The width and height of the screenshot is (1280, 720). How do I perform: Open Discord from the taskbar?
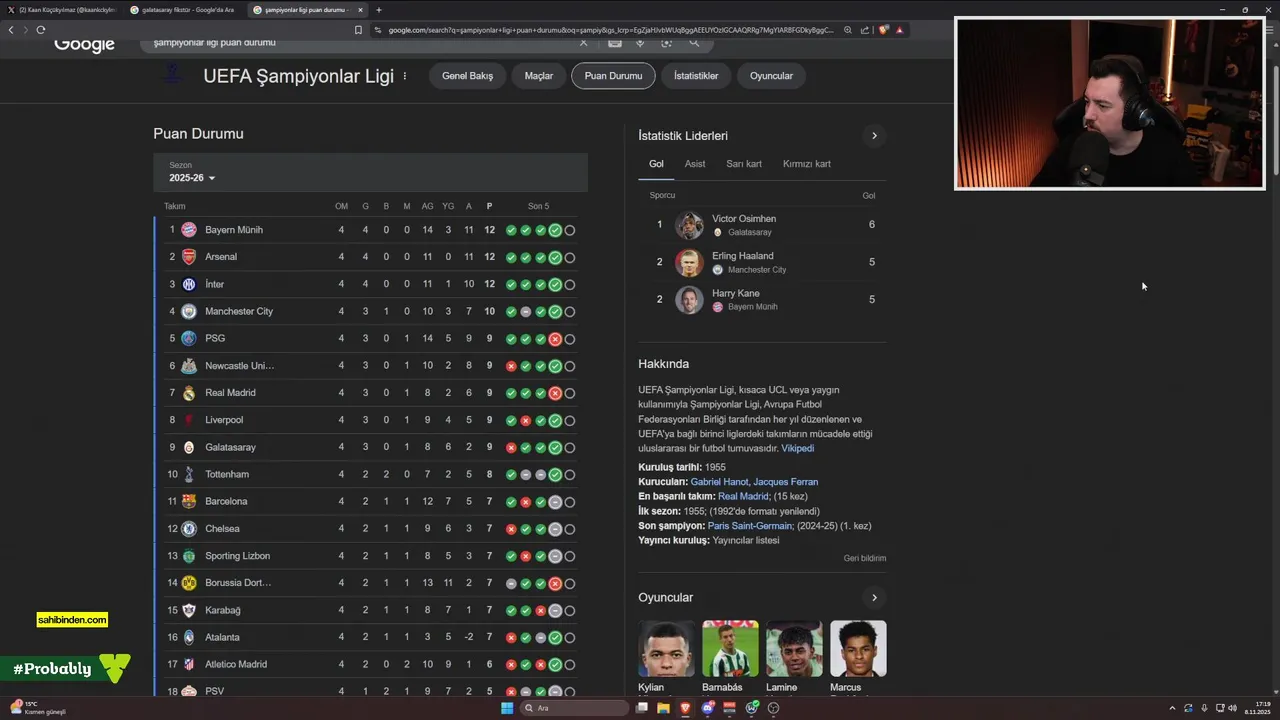(708, 708)
